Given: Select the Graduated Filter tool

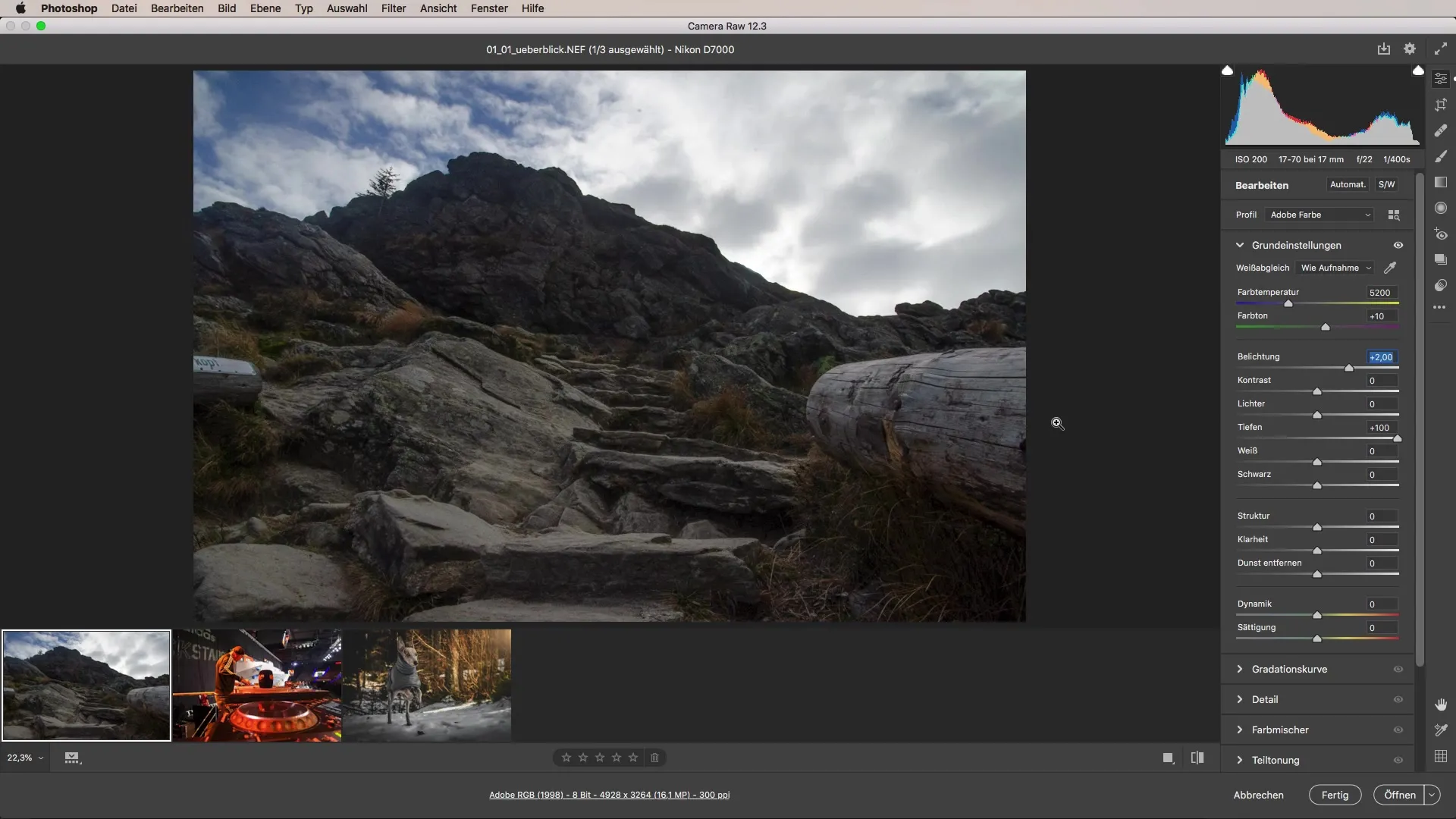Looking at the screenshot, I should (1441, 182).
